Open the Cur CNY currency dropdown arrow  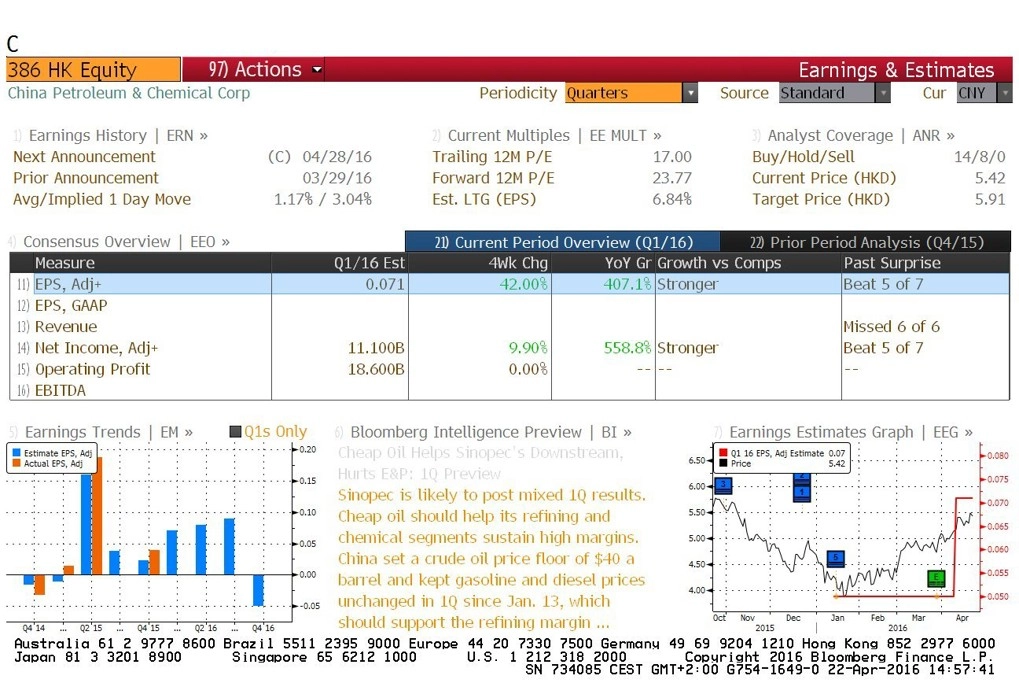coord(1005,93)
